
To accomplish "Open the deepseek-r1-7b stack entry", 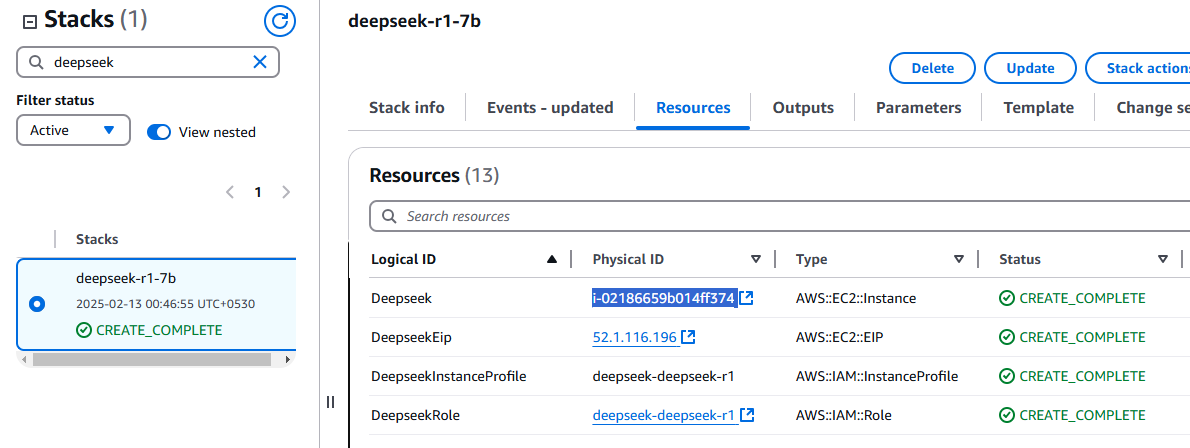I will [x=126, y=278].
